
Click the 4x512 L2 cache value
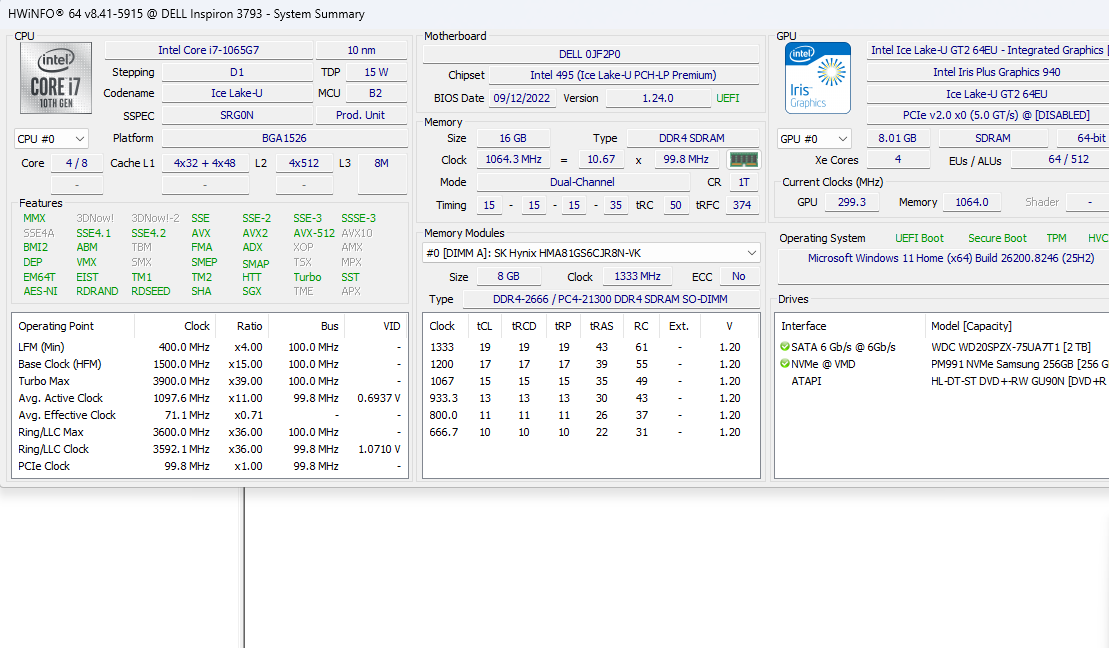[x=304, y=163]
